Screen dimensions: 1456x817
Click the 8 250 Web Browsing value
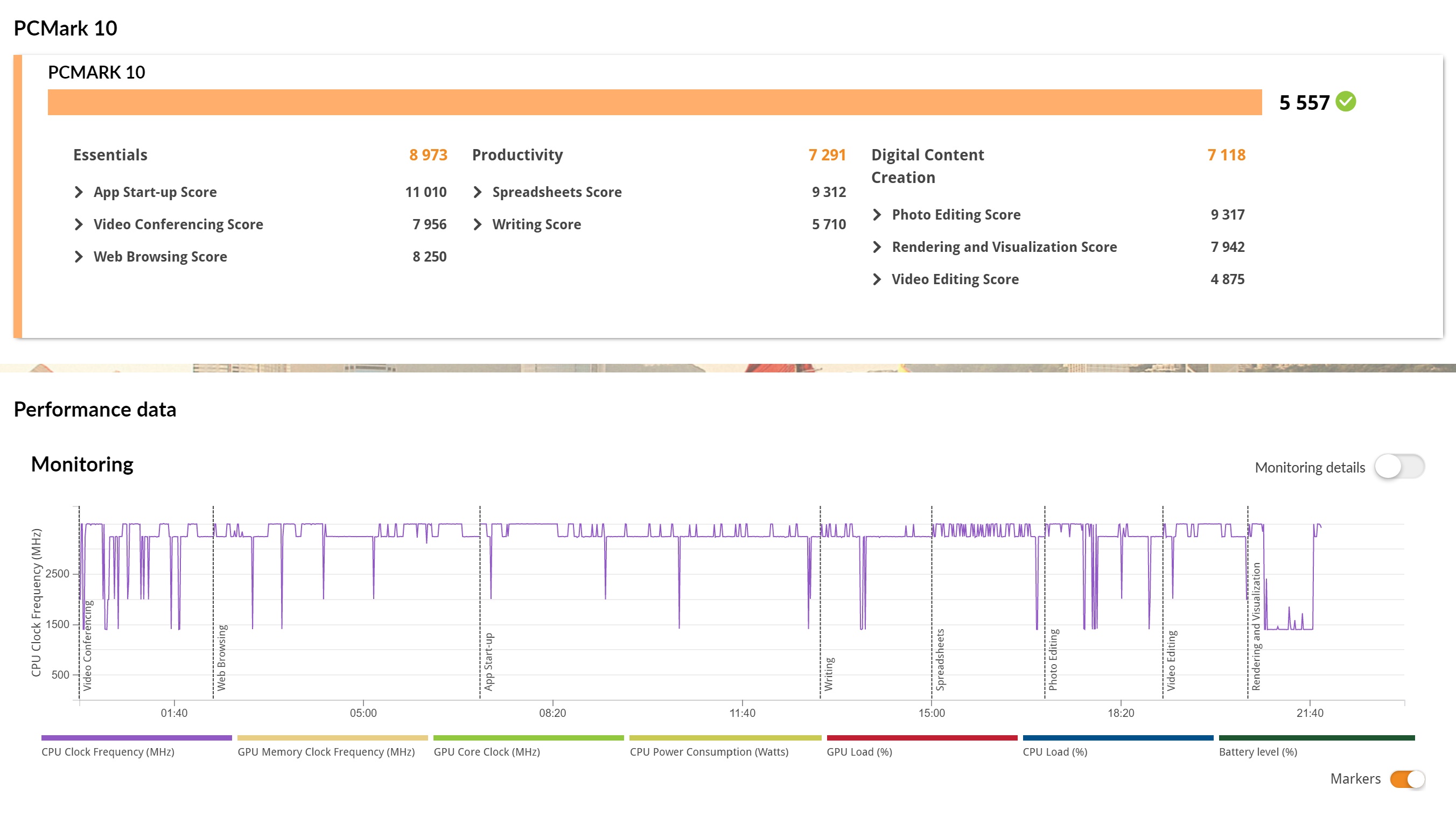430,257
